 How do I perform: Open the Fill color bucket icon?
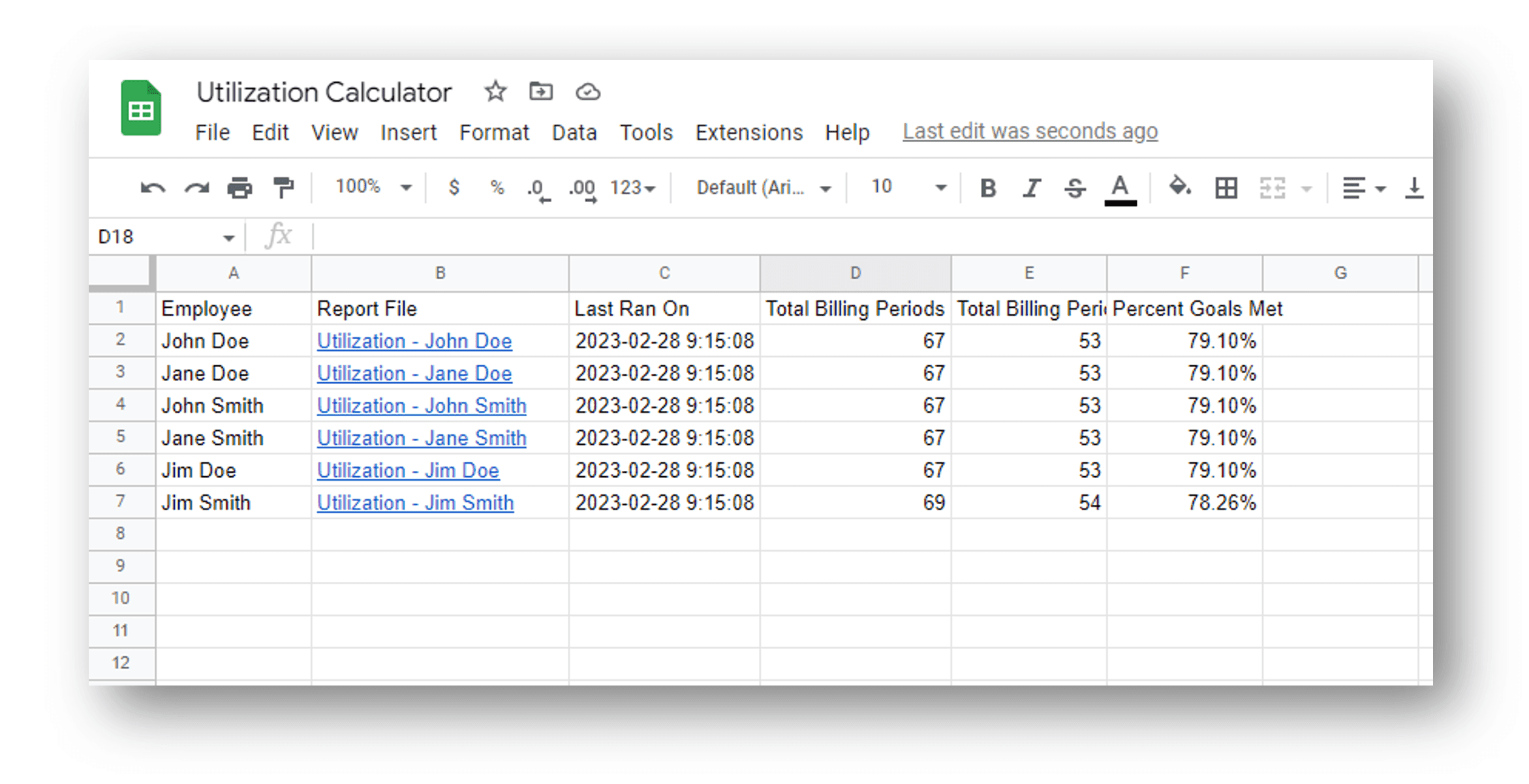[x=1179, y=187]
